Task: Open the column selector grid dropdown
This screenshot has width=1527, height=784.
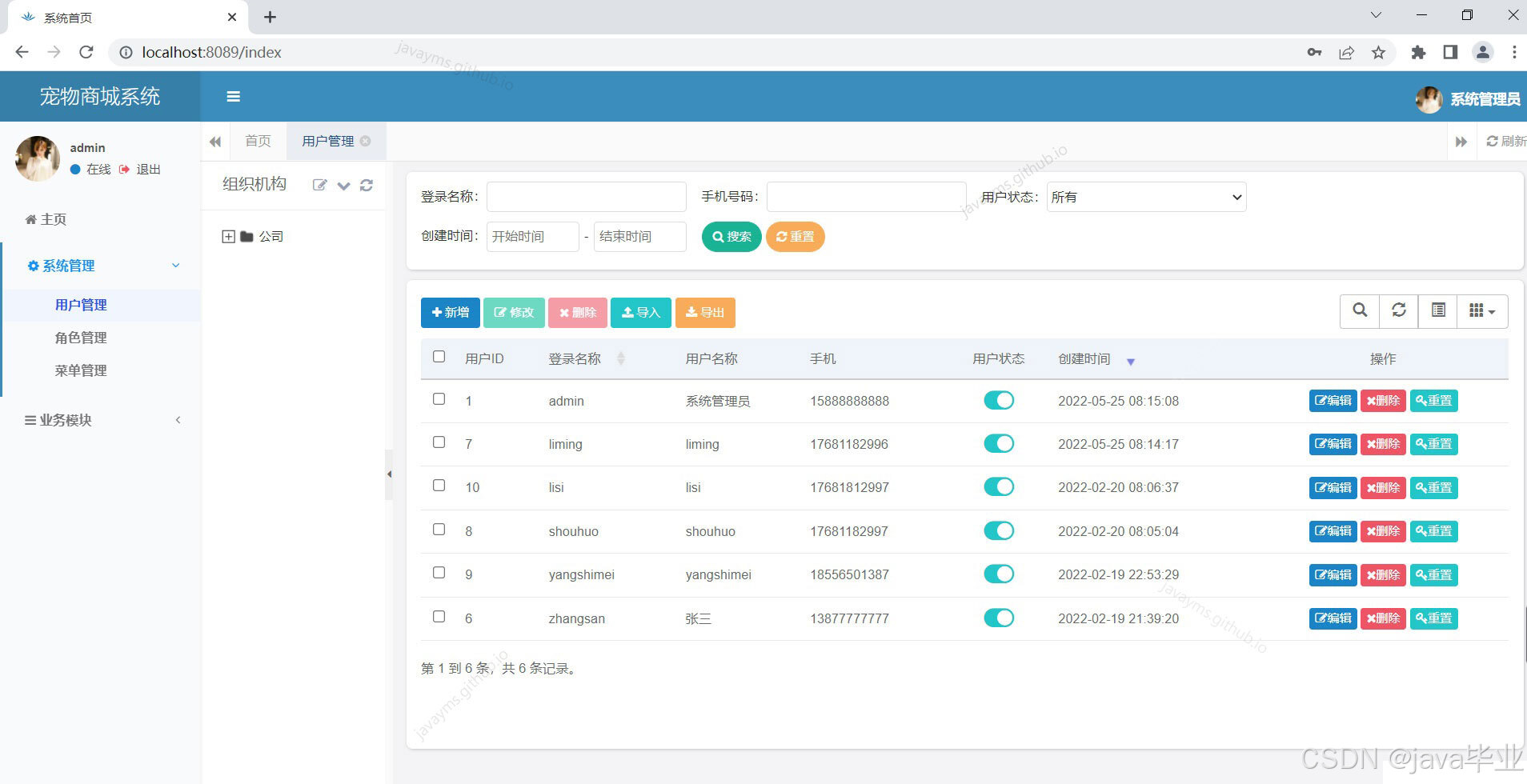Action: (1483, 310)
